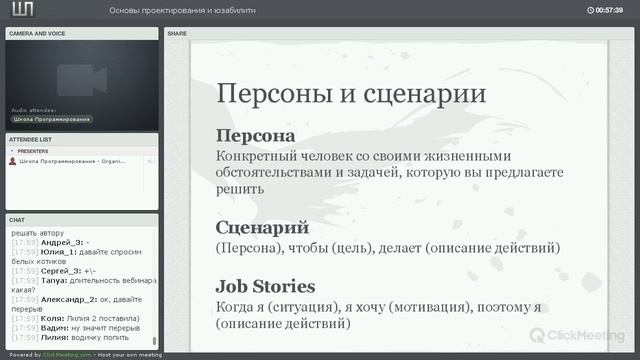Click the slide line (Персона), чтобы (цель)
The width and height of the screenshot is (640, 360).
388,248
